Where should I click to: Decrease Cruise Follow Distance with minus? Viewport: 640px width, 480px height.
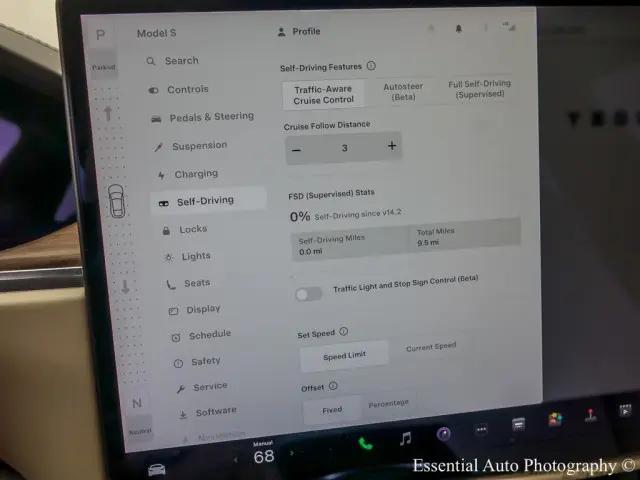point(297,150)
